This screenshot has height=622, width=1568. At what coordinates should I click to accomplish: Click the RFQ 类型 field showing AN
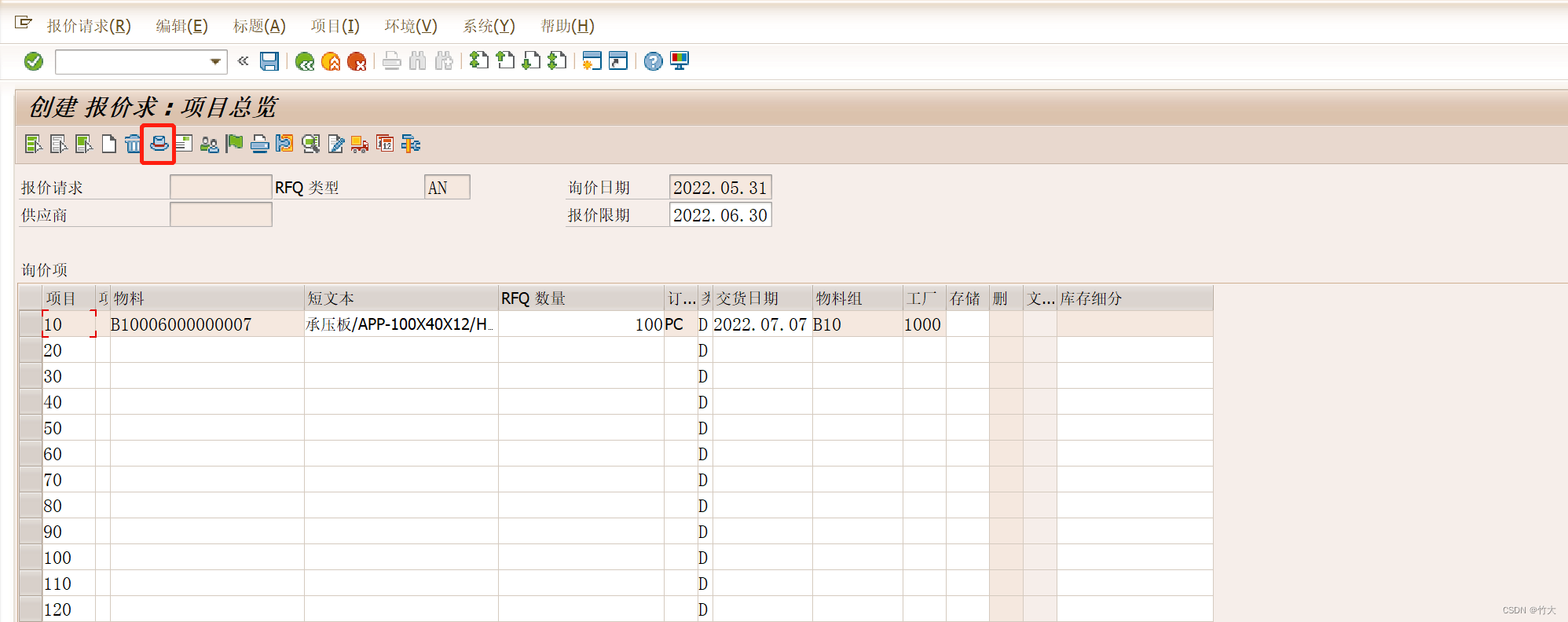pos(447,187)
